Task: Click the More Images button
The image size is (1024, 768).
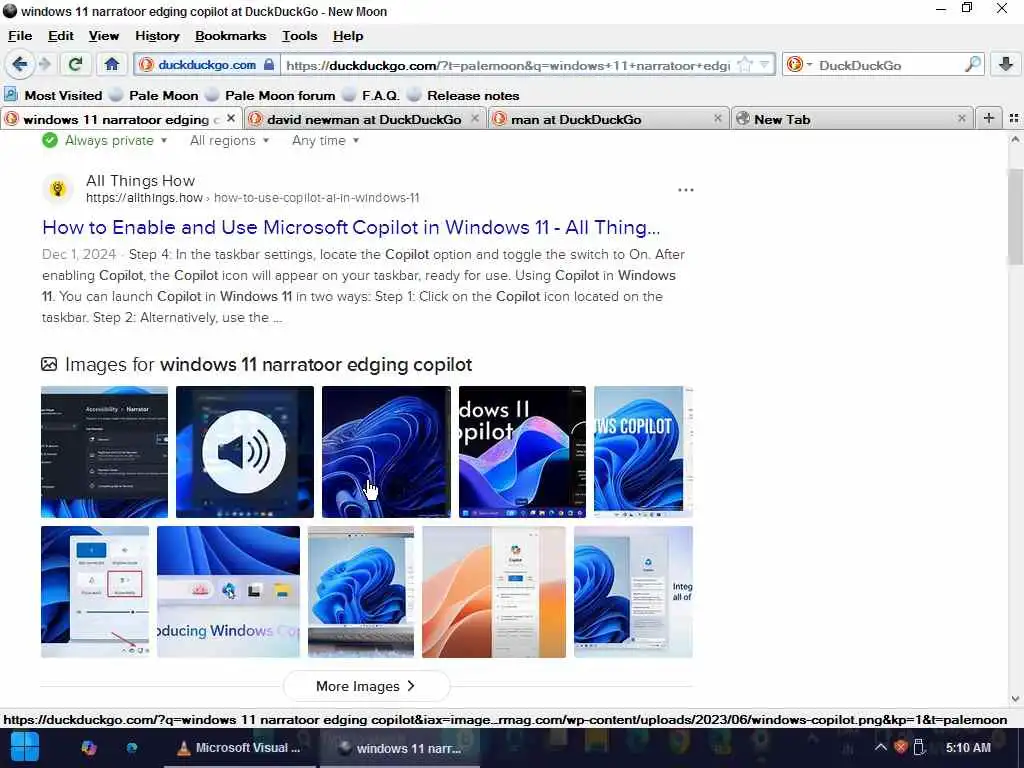Action: coord(366,686)
